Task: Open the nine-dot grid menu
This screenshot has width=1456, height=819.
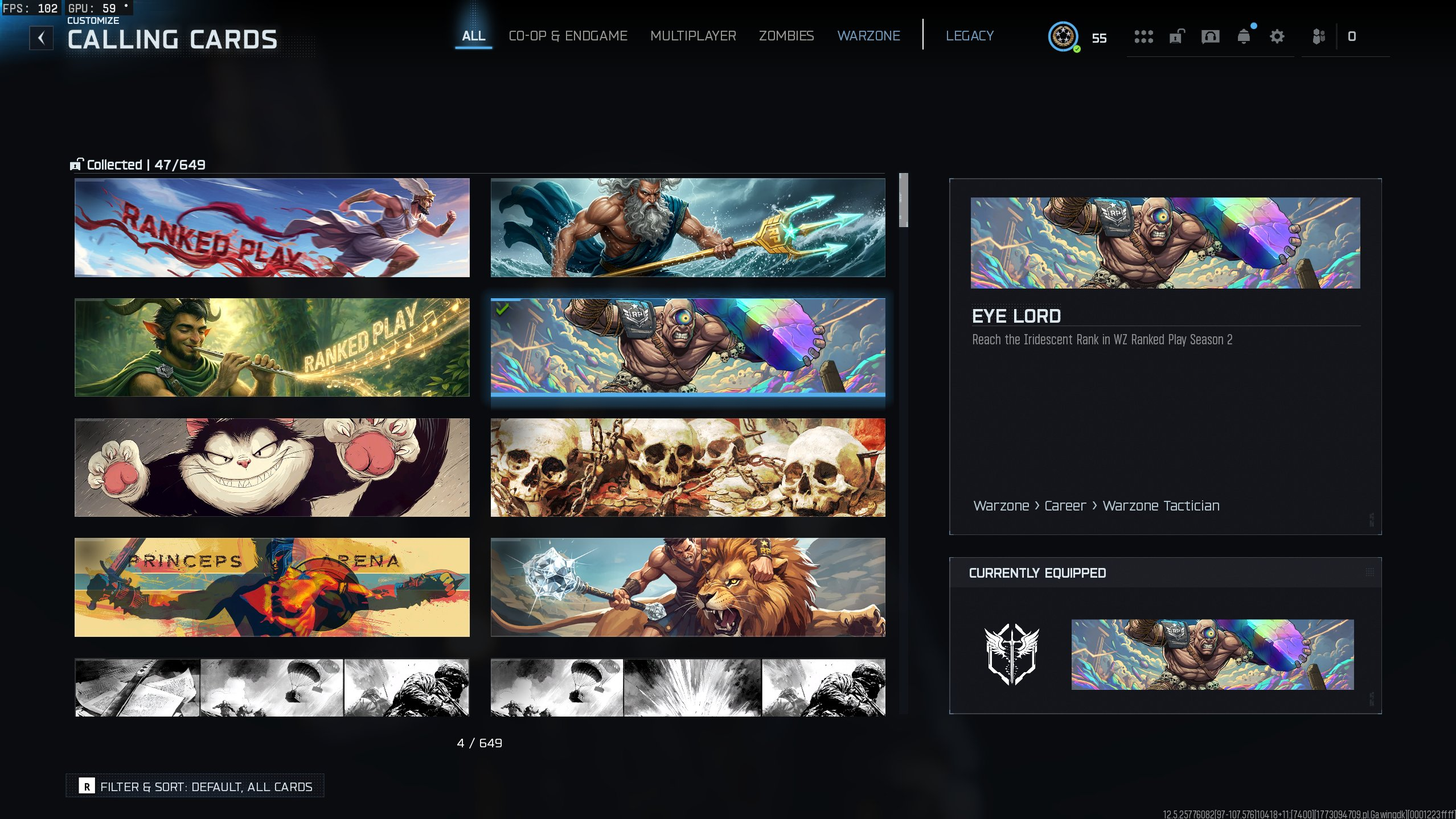Action: 1143,37
